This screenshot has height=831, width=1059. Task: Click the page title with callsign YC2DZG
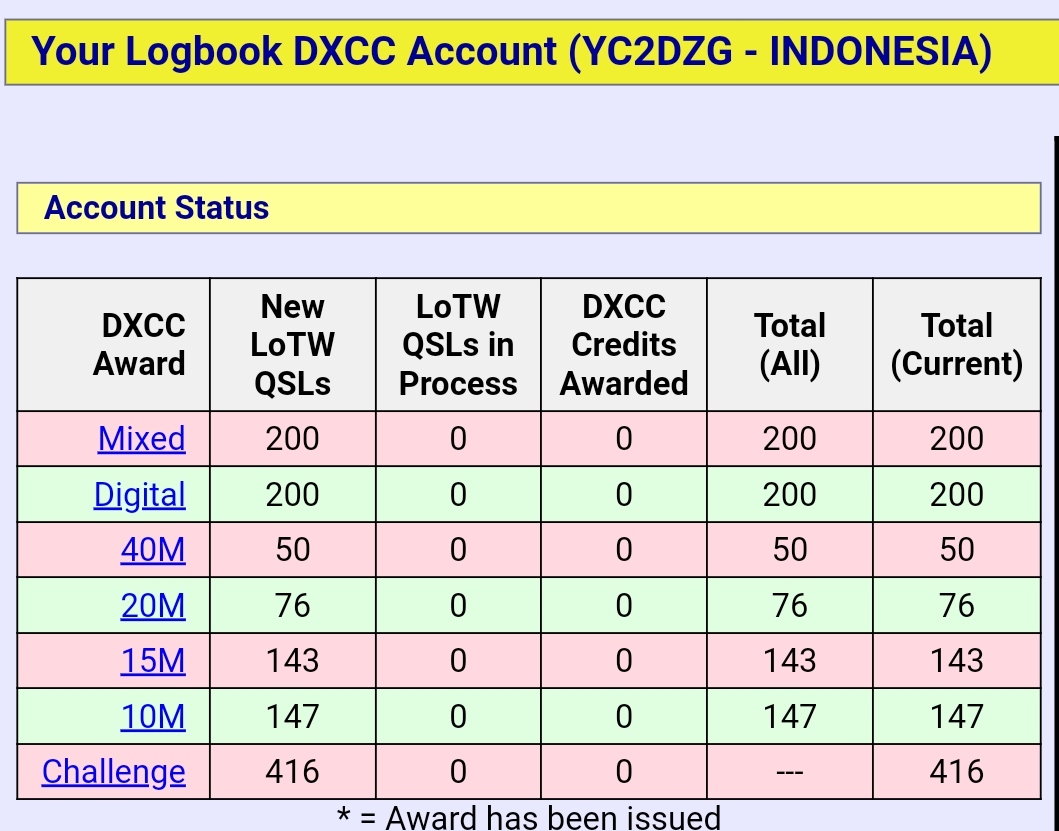[511, 51]
